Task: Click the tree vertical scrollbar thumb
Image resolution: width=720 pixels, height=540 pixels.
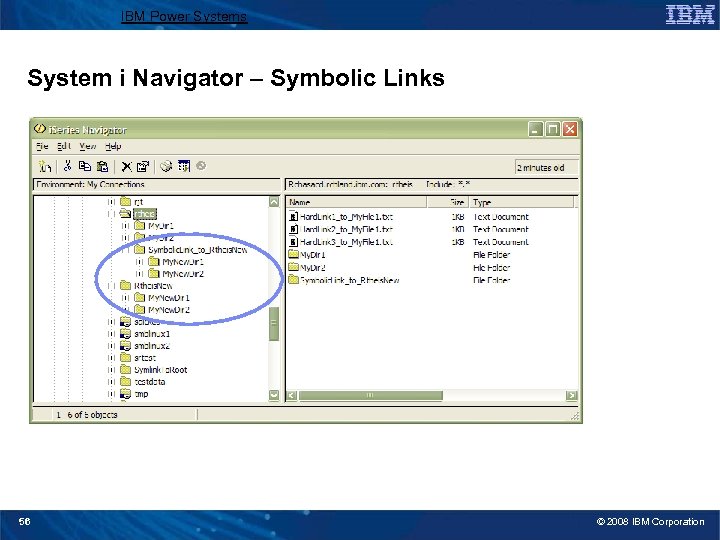Action: point(274,324)
